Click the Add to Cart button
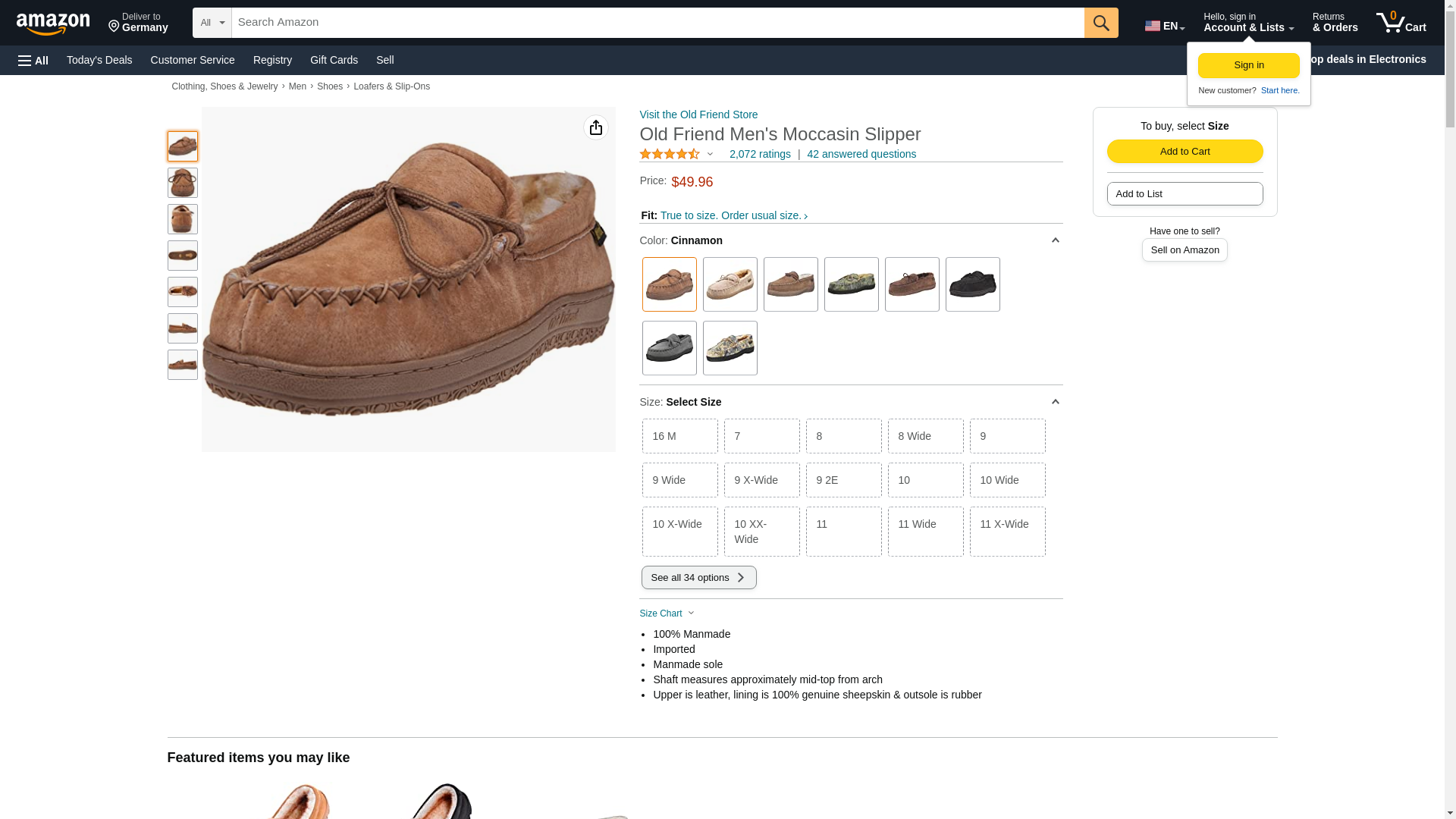The height and width of the screenshot is (819, 1456). (1185, 151)
